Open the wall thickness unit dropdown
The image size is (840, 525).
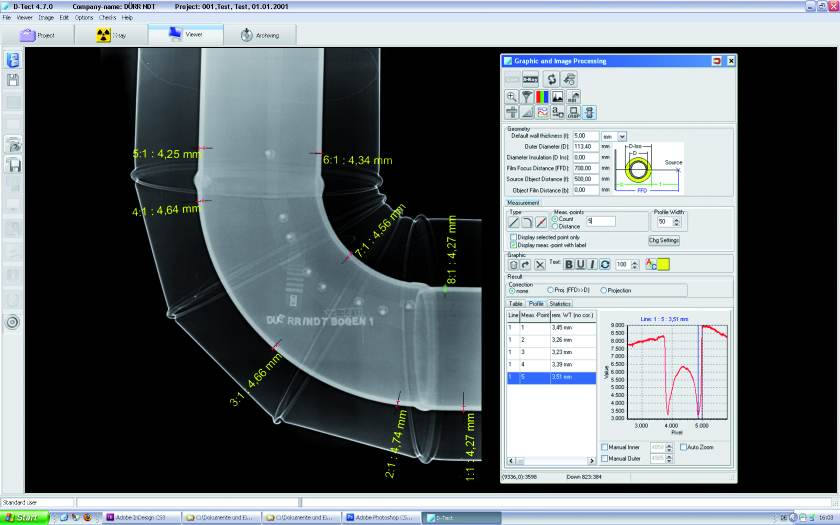tap(622, 135)
